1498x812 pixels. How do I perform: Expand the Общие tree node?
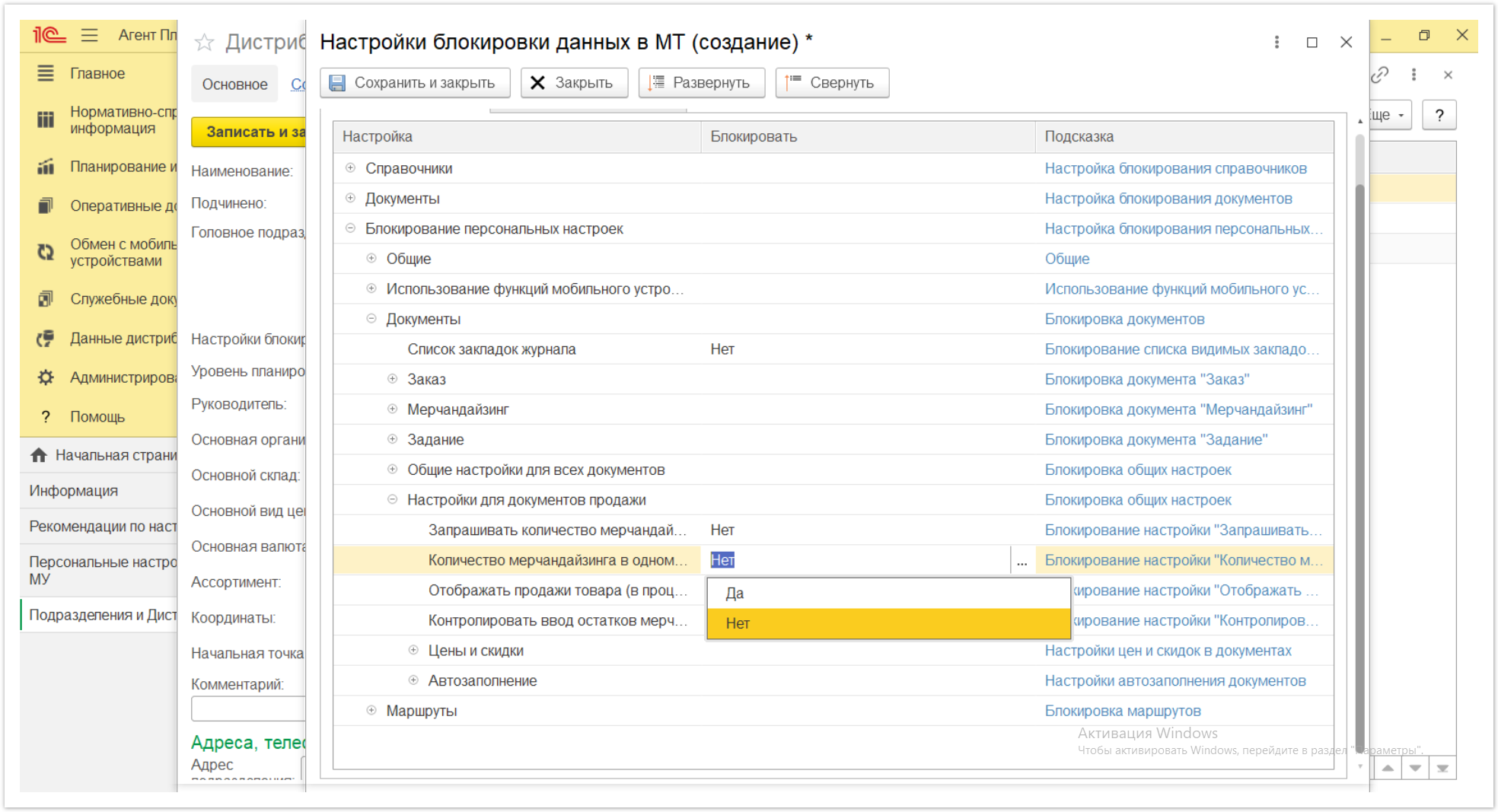click(371, 258)
